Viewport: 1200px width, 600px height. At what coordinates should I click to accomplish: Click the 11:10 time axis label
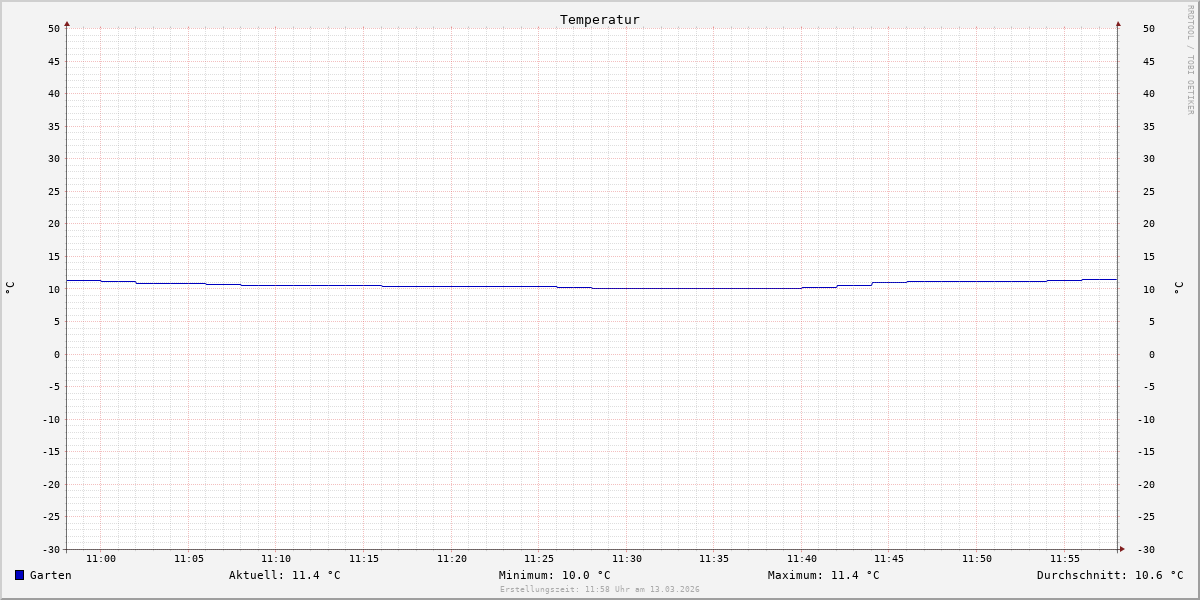tap(276, 559)
